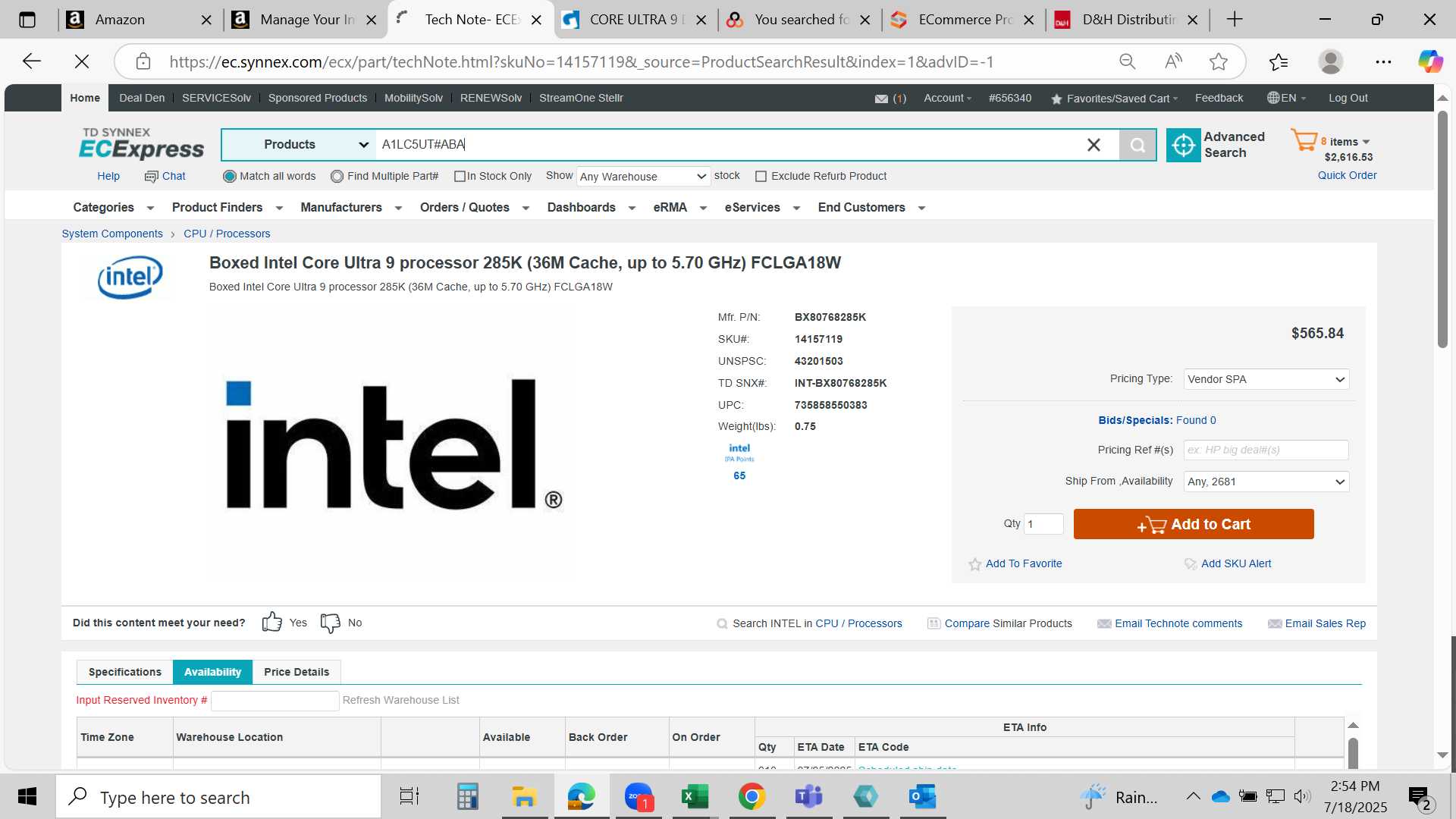Click thumbs down No icon
The height and width of the screenshot is (819, 1456).
(331, 623)
